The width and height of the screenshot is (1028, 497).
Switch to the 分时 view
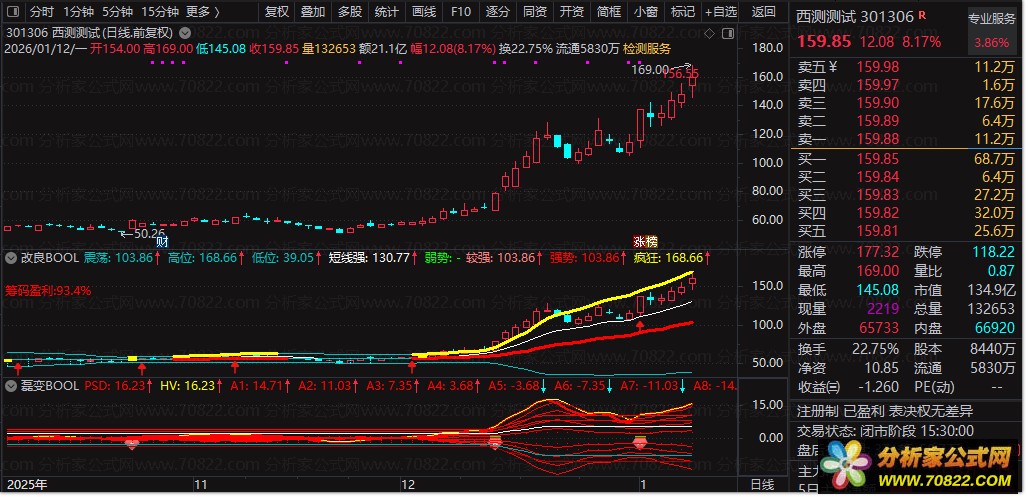point(43,11)
